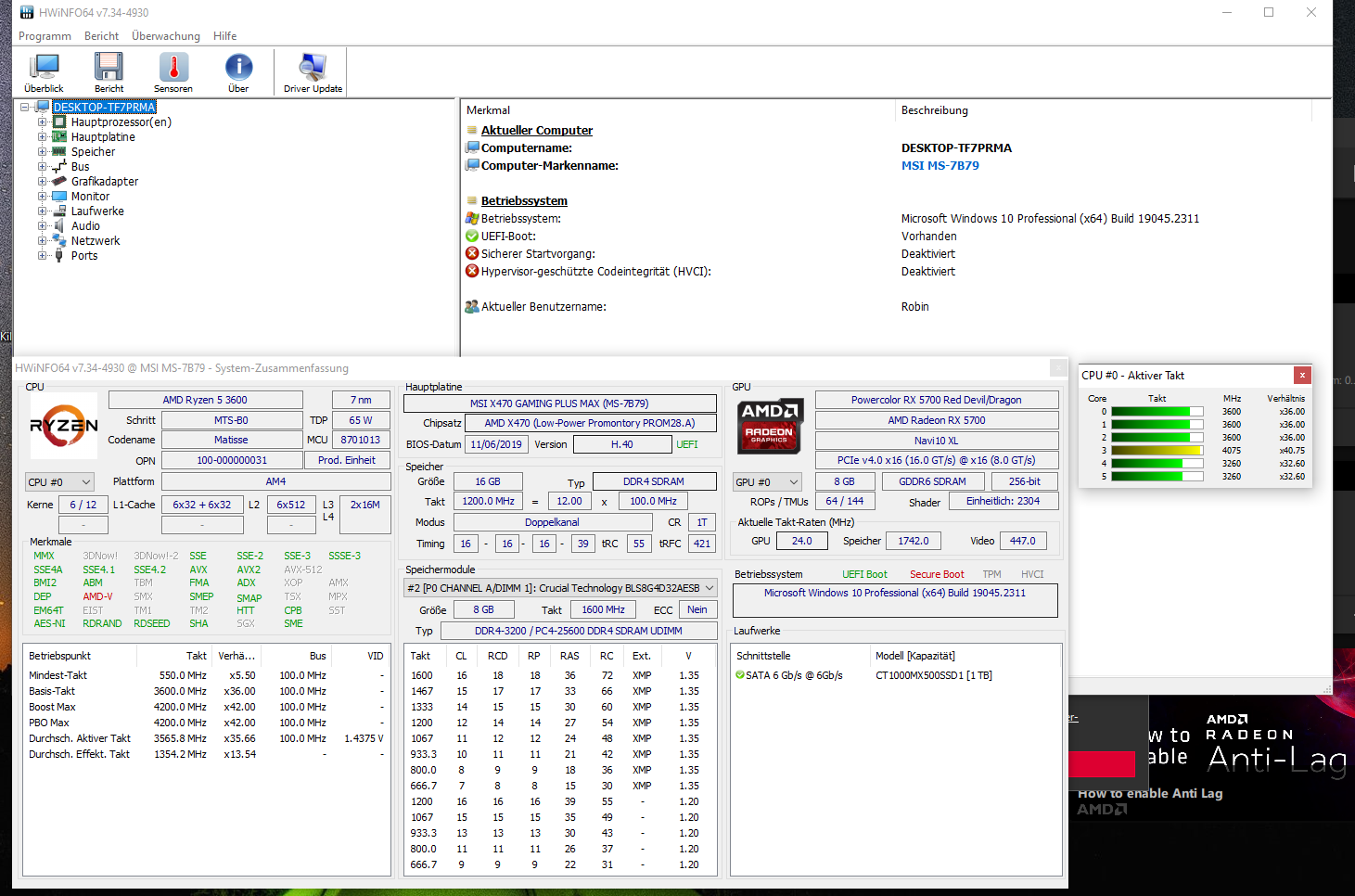Image resolution: width=1355 pixels, height=896 pixels.
Task: Click the Computer-Markenname row icon
Action: coord(472,166)
